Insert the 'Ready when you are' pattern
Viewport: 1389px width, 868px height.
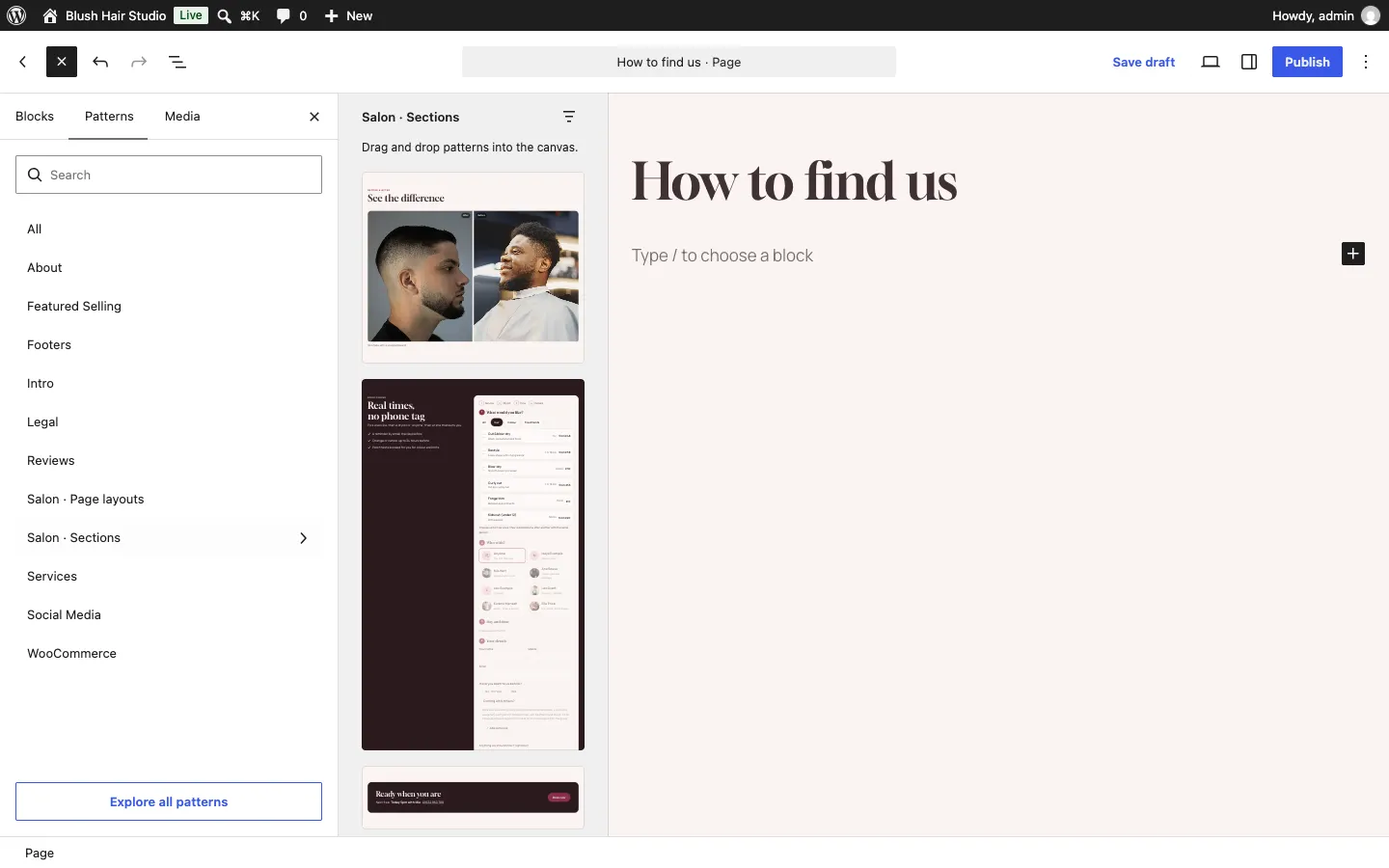coord(473,798)
